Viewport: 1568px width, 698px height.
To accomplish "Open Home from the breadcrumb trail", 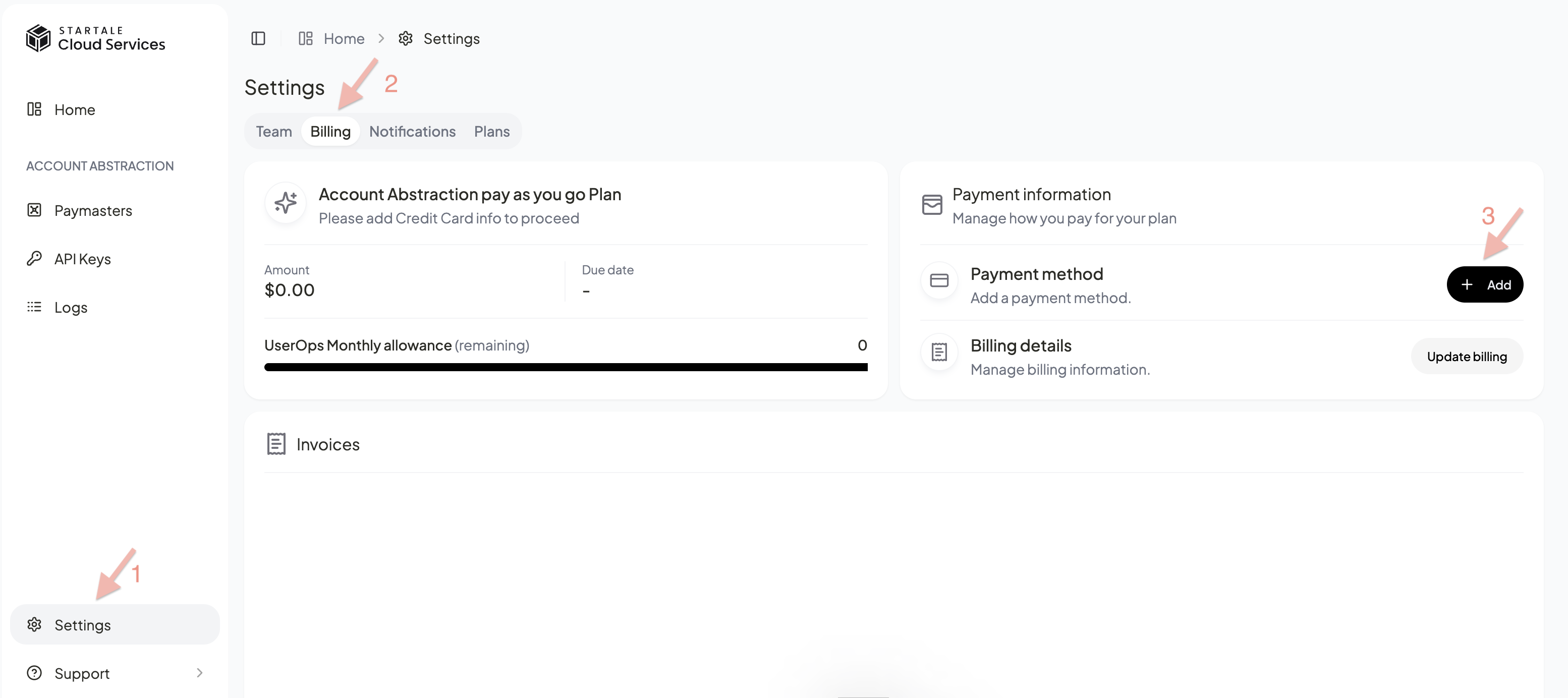I will pos(343,38).
